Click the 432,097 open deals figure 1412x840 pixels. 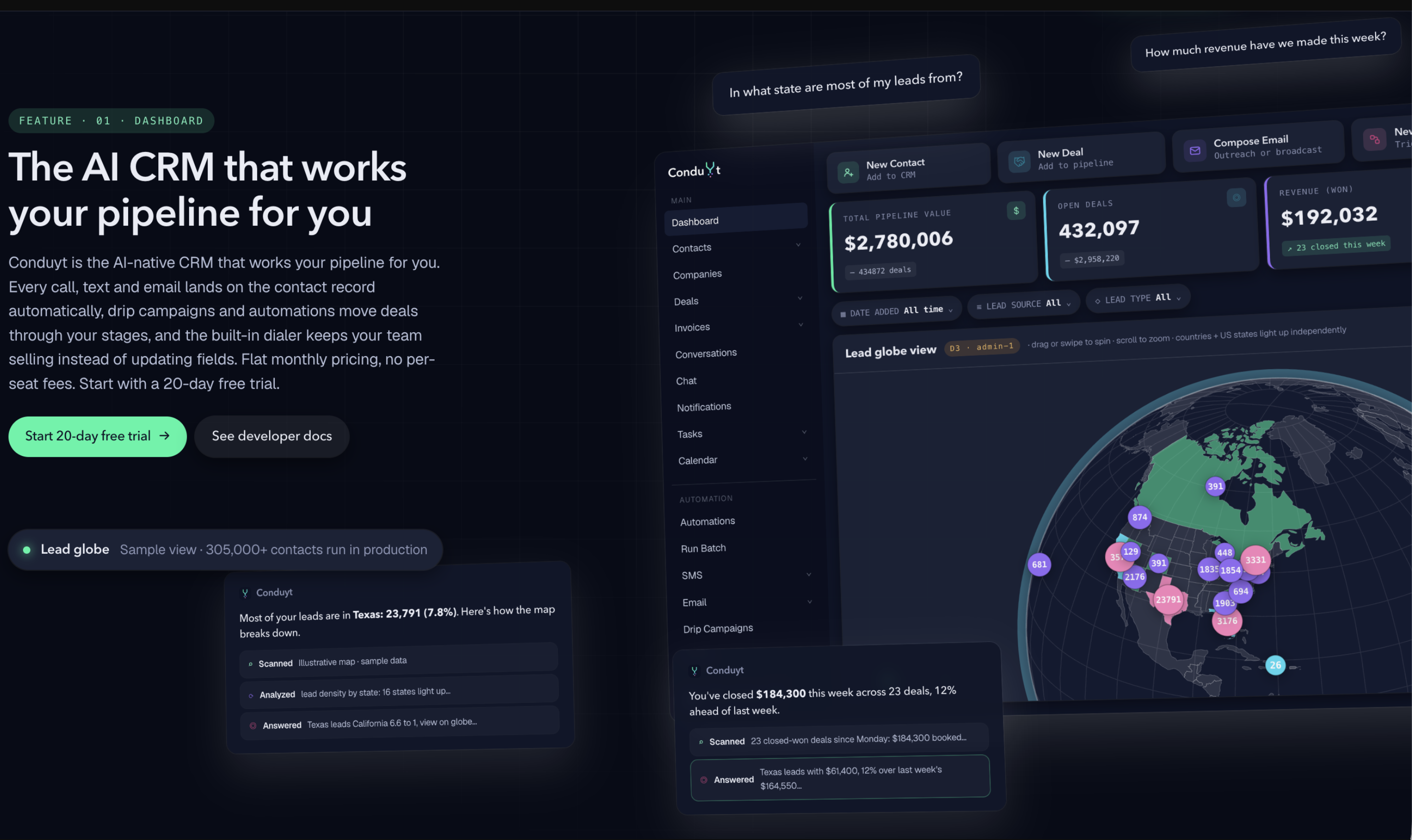pyautogui.click(x=1099, y=229)
